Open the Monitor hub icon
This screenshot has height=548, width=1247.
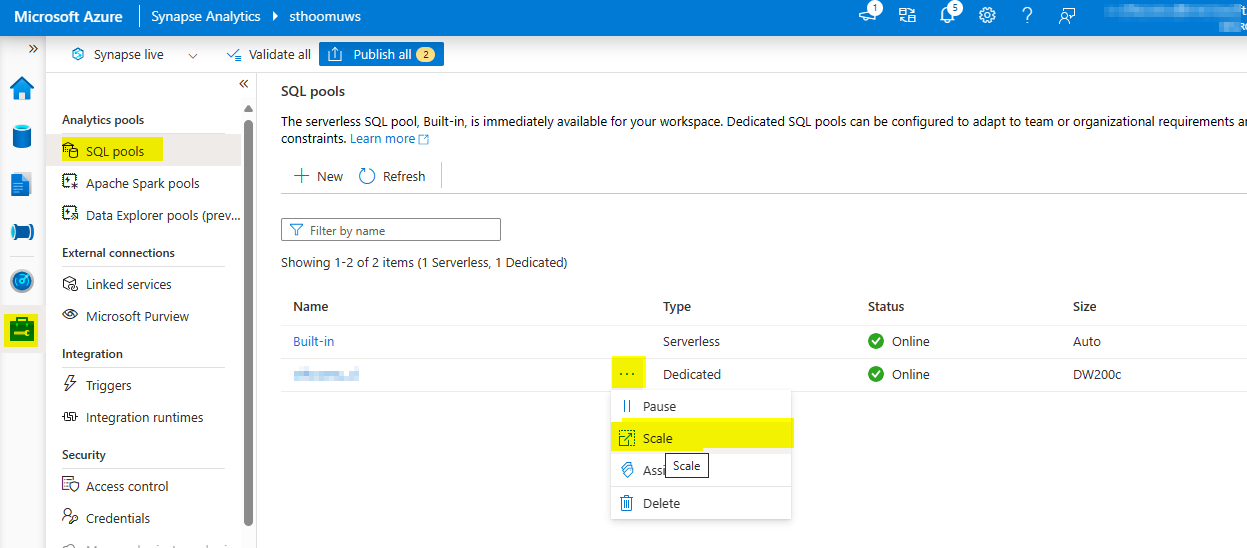22,281
